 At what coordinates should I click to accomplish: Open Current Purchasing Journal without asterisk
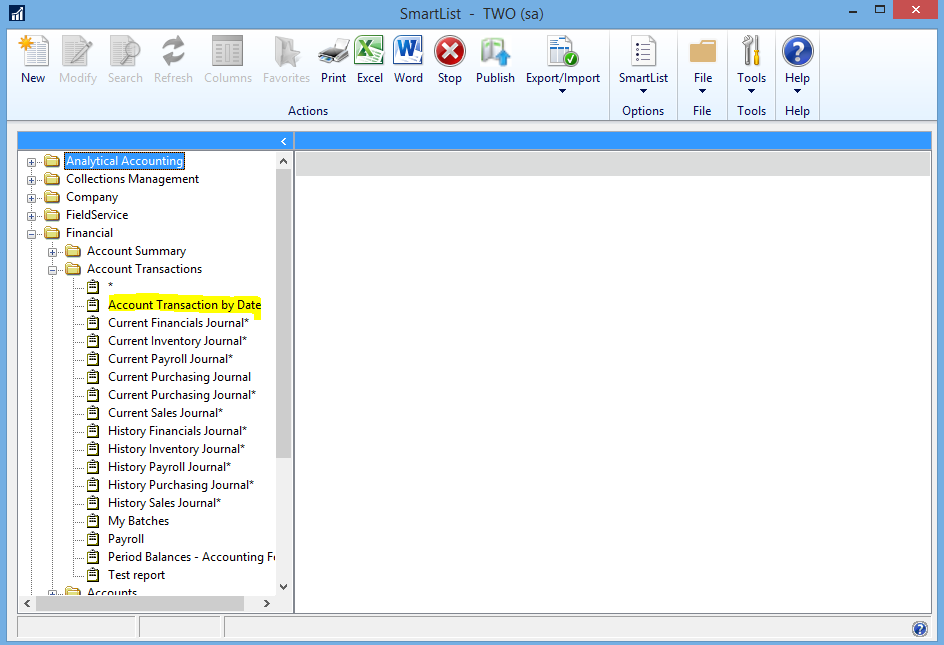[179, 377]
